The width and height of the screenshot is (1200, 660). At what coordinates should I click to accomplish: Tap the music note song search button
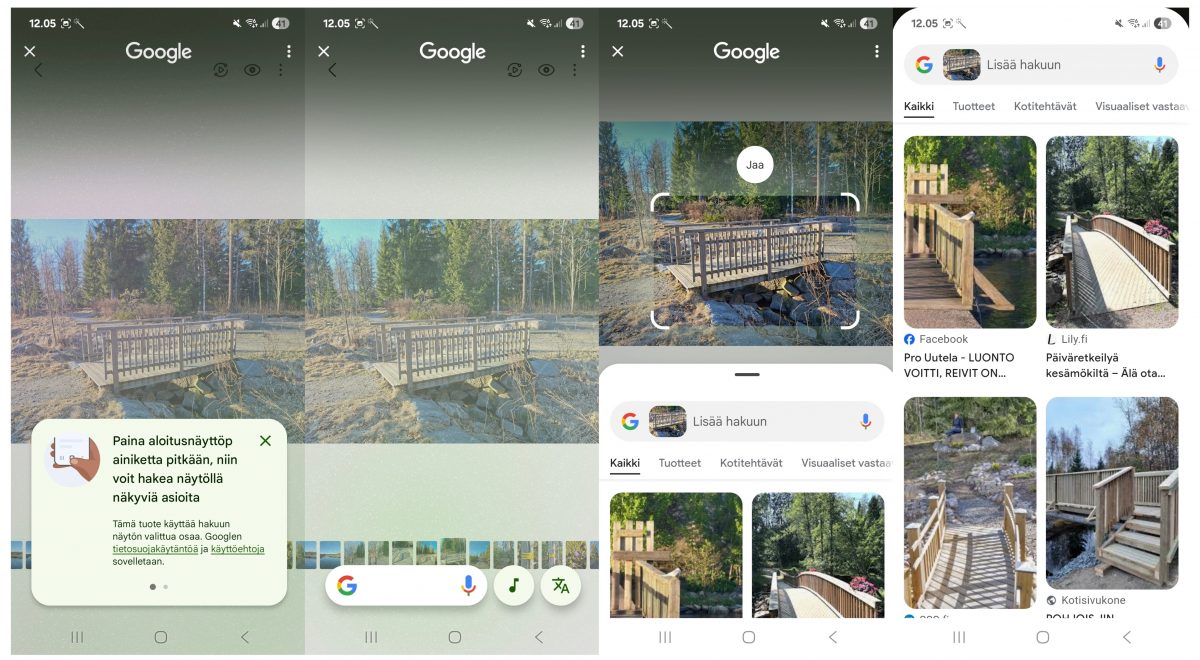coord(514,585)
